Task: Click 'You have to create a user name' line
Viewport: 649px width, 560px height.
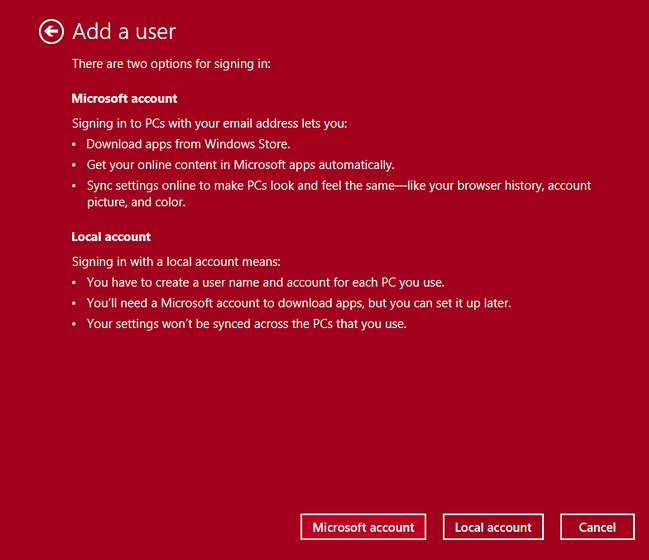Action: point(263,283)
